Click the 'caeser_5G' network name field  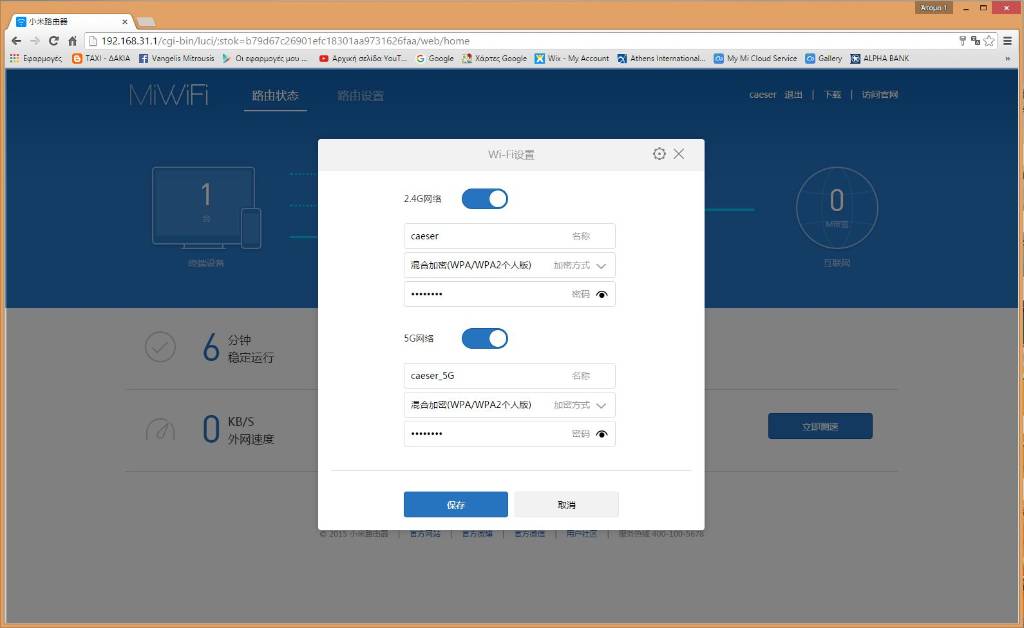485,376
